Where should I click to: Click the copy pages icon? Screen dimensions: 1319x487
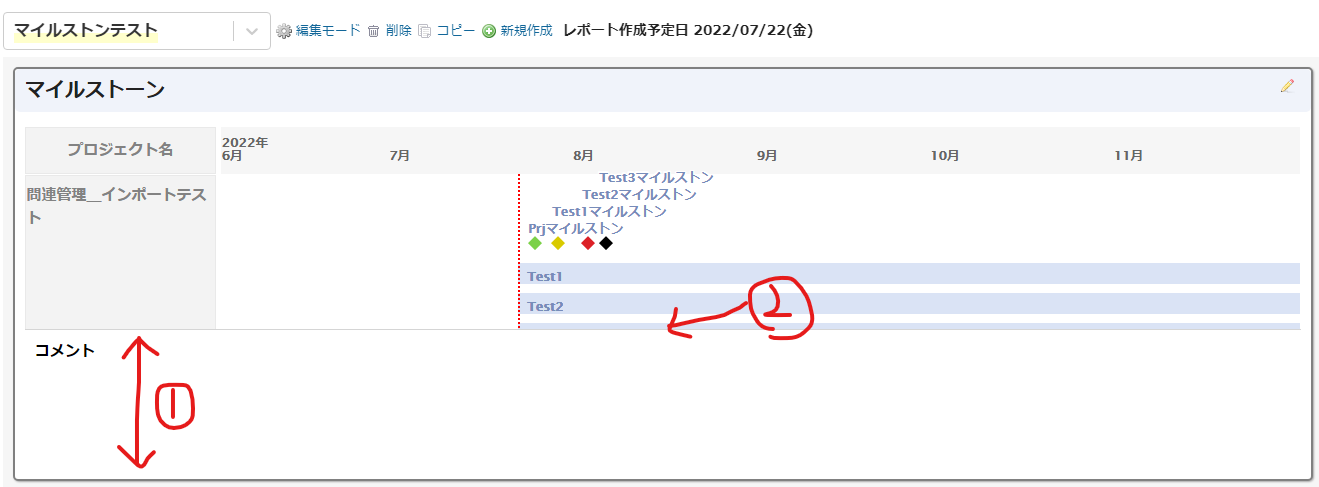click(425, 31)
